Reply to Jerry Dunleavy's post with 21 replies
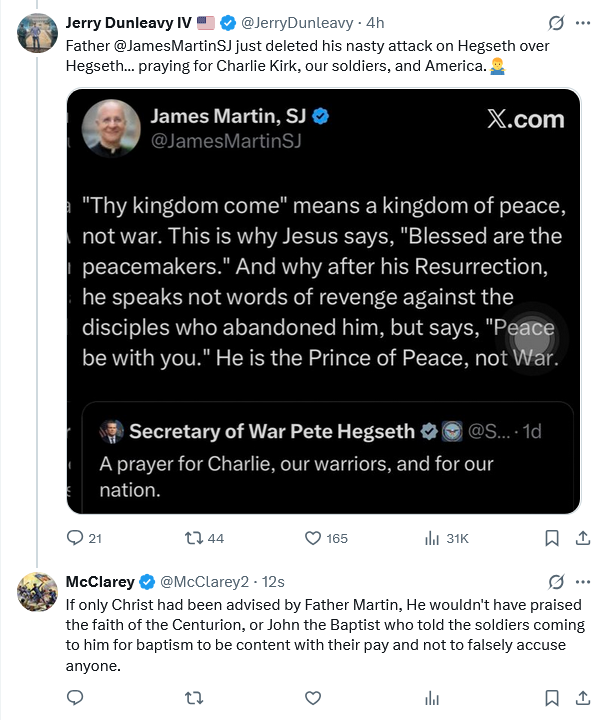 84,538
